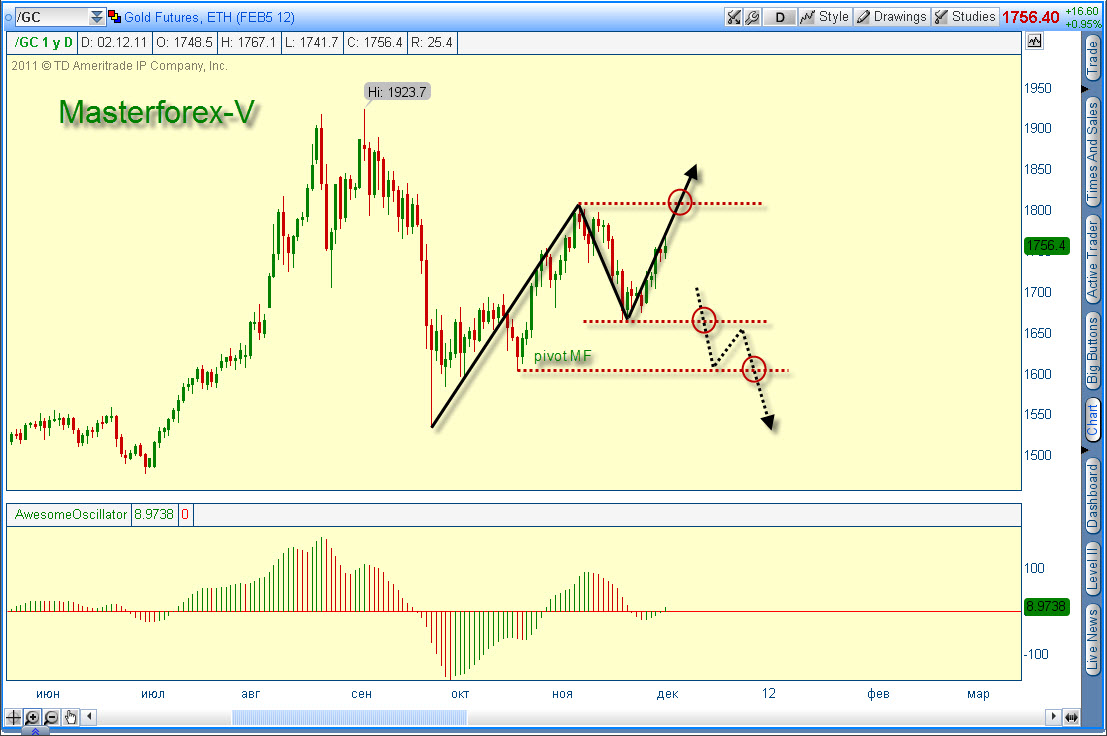The image size is (1107, 736).
Task: Click the +16.60 net change value
Action: tap(1082, 11)
